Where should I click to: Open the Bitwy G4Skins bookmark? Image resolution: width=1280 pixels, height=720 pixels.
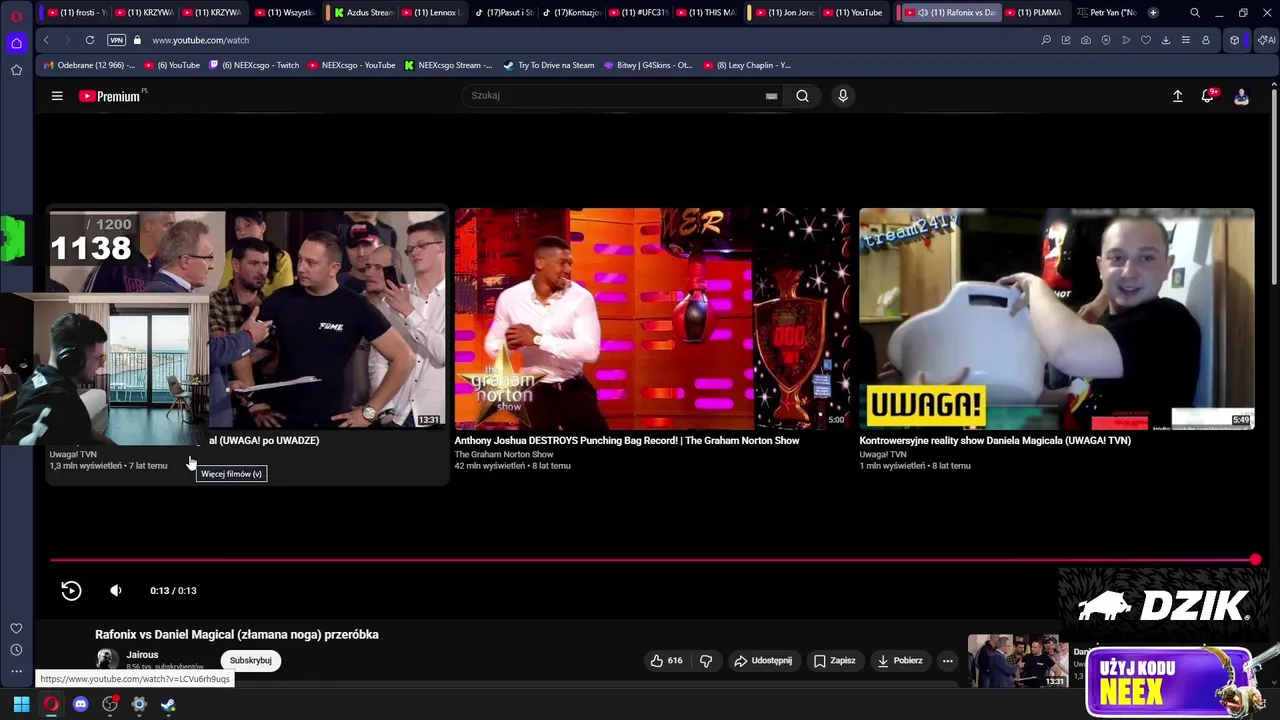click(648, 65)
